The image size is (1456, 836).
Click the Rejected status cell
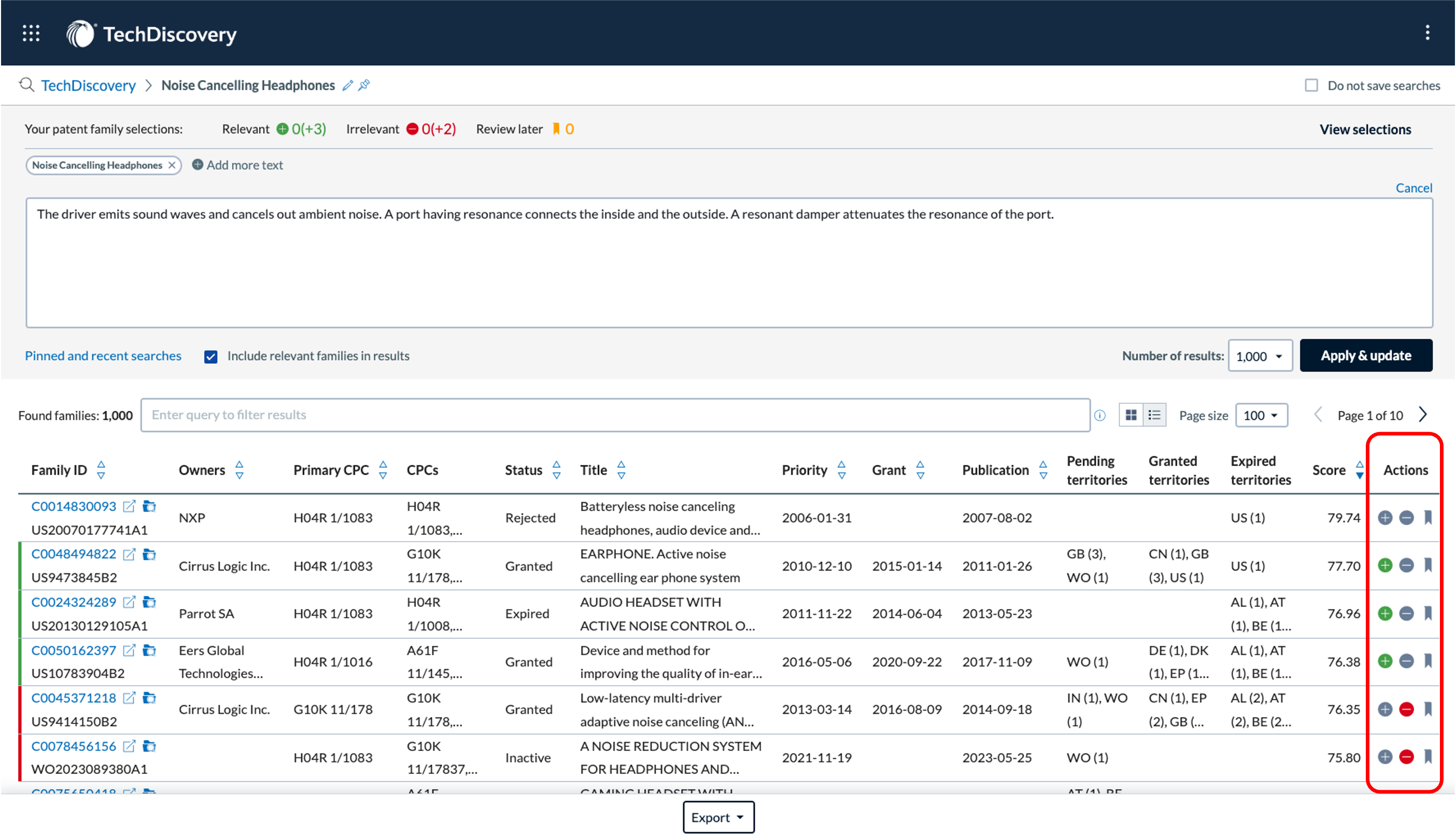coord(530,518)
